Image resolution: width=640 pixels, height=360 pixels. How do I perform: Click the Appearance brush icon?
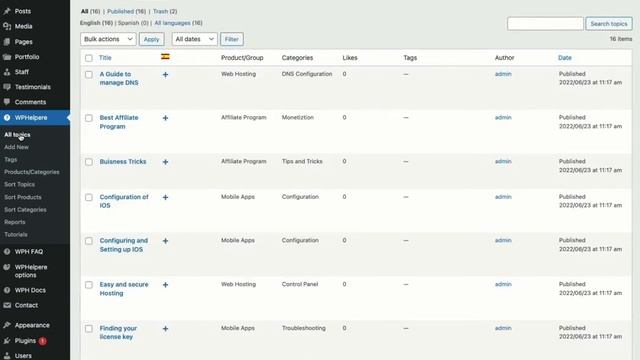7,325
